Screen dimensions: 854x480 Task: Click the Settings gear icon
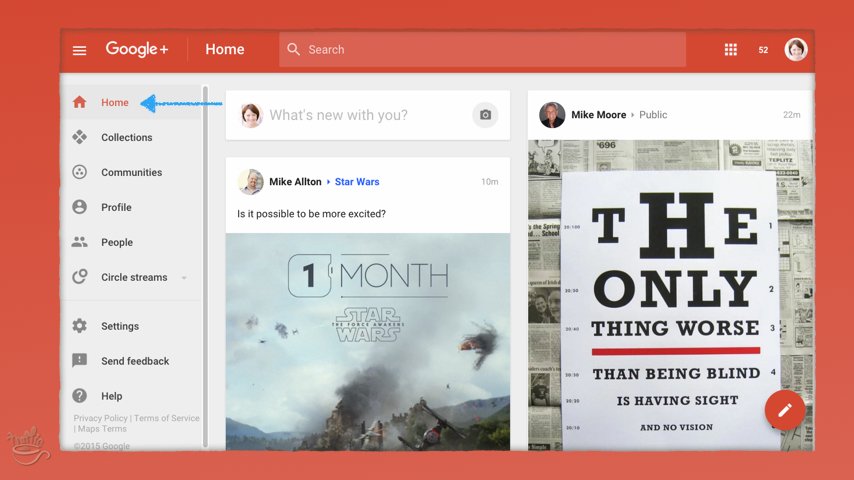point(80,326)
